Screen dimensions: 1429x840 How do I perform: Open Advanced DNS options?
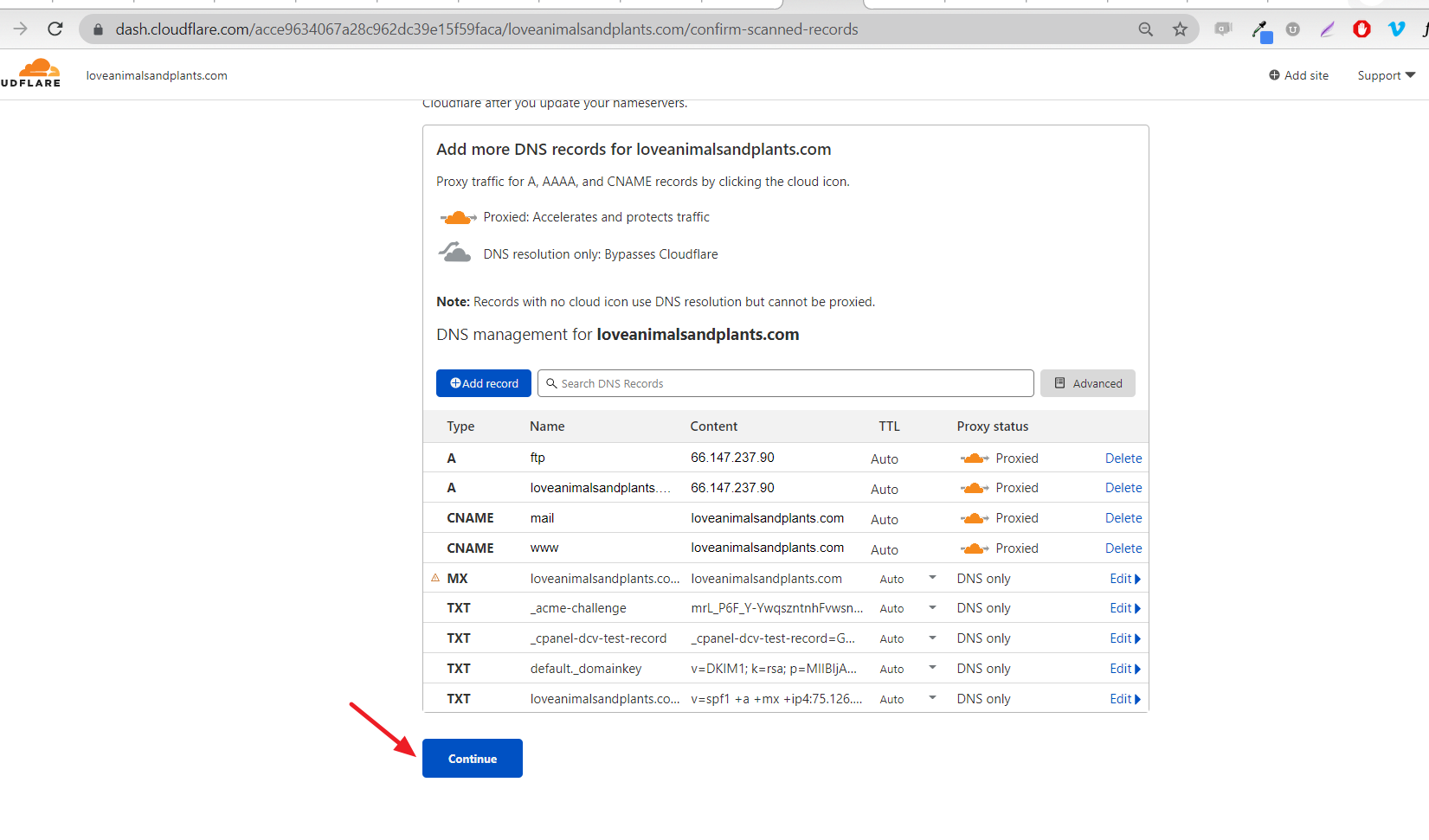tap(1088, 383)
